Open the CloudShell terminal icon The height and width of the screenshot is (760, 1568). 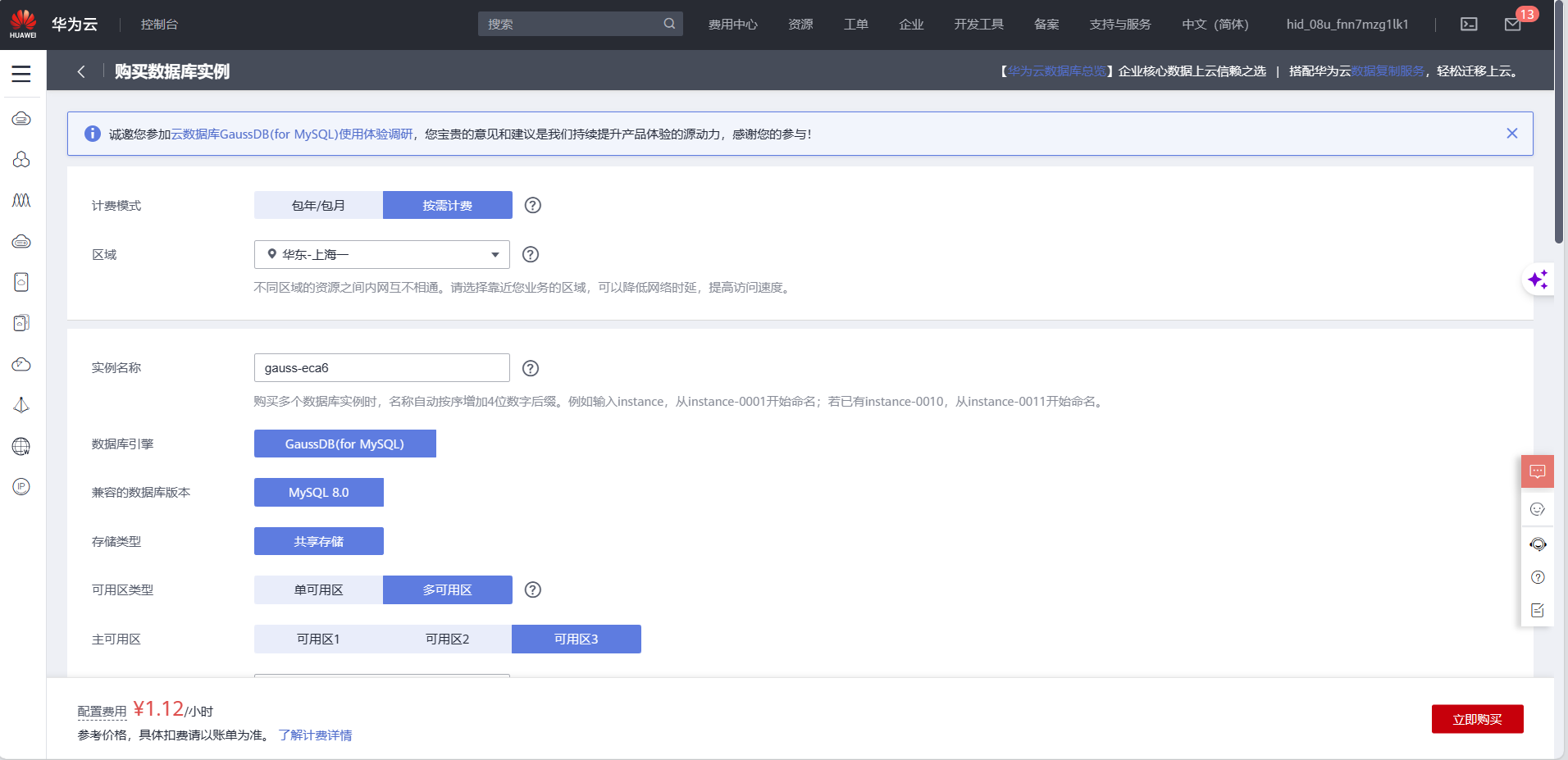(1469, 24)
